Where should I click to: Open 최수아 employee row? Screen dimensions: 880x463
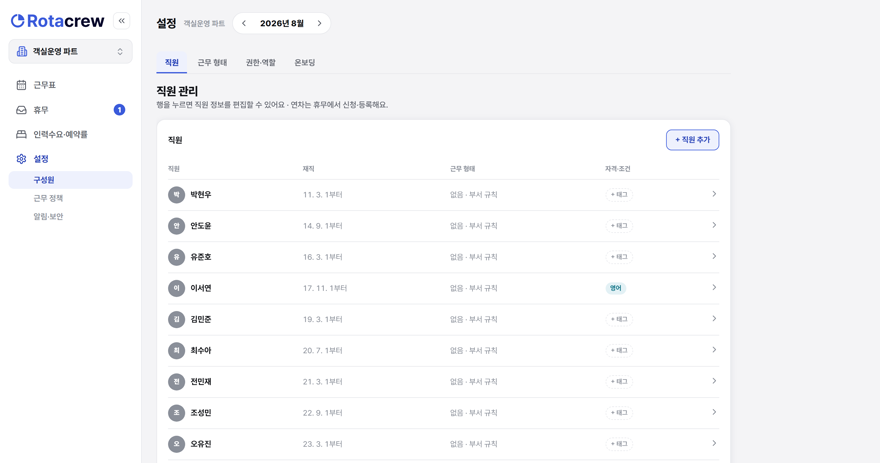pos(443,351)
